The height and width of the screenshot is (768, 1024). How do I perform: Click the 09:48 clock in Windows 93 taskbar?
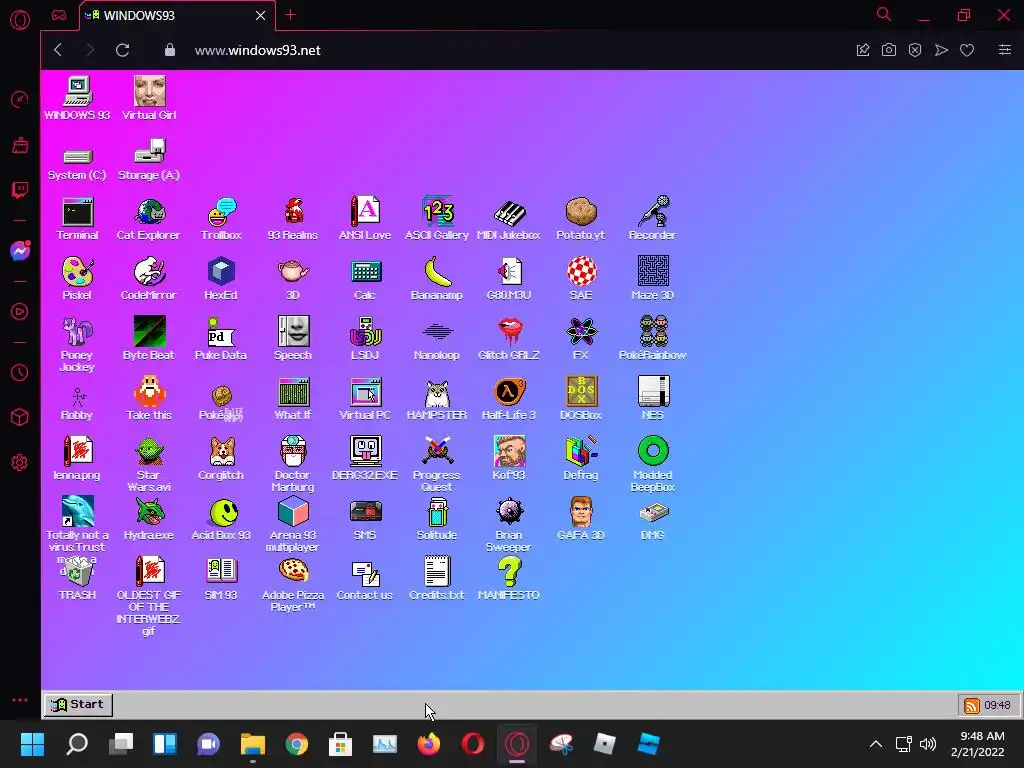coord(997,705)
